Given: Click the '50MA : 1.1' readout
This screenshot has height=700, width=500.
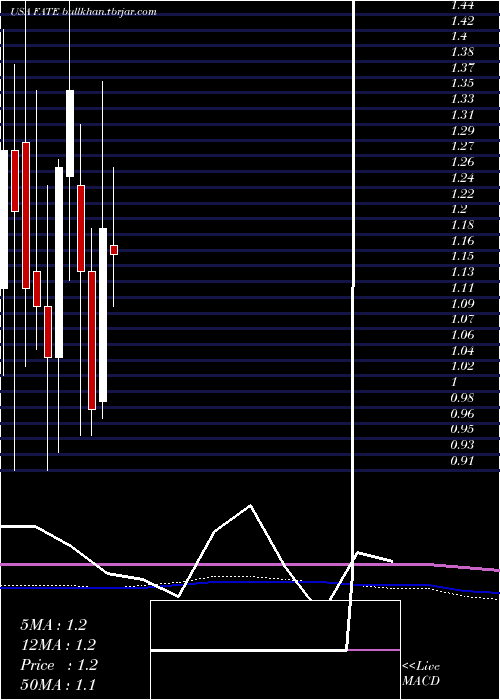Looking at the screenshot, I should (58, 685).
